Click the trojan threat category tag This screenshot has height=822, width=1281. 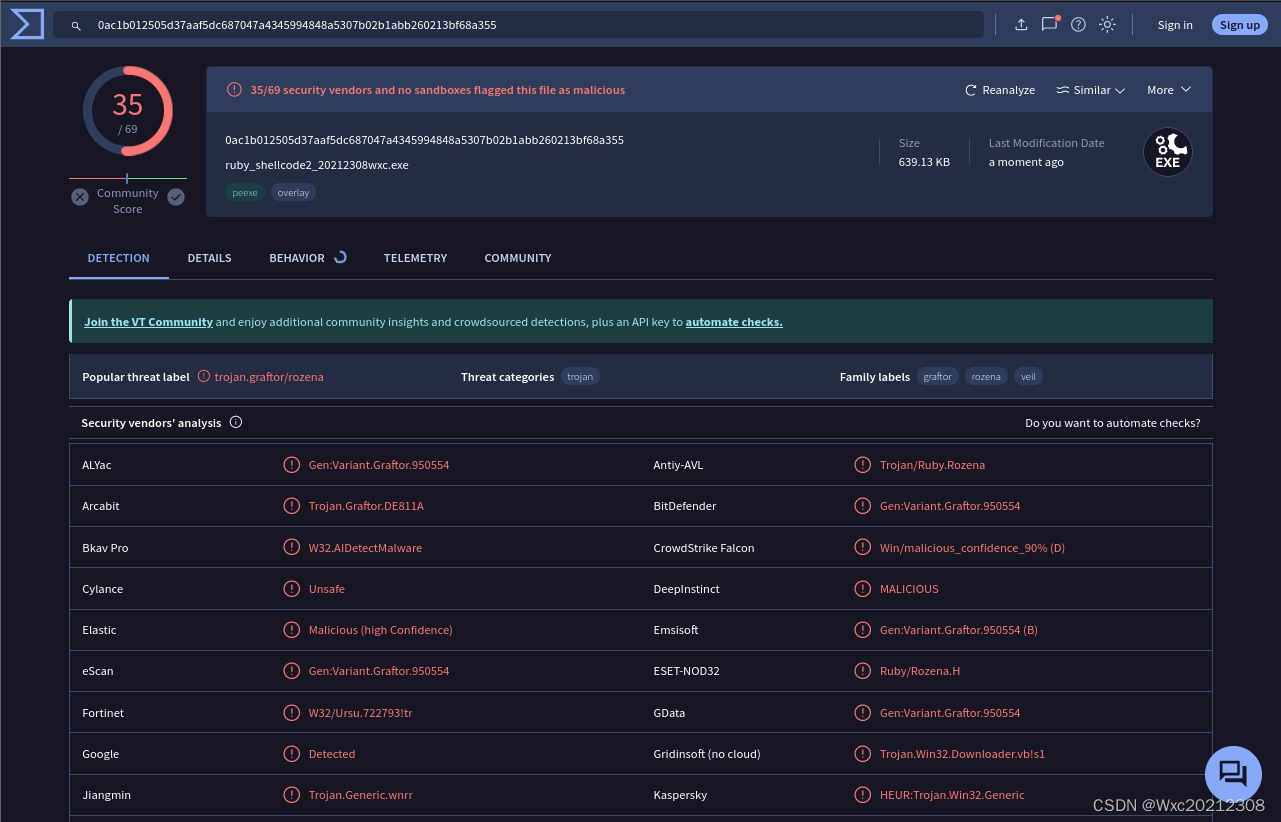[x=580, y=377]
